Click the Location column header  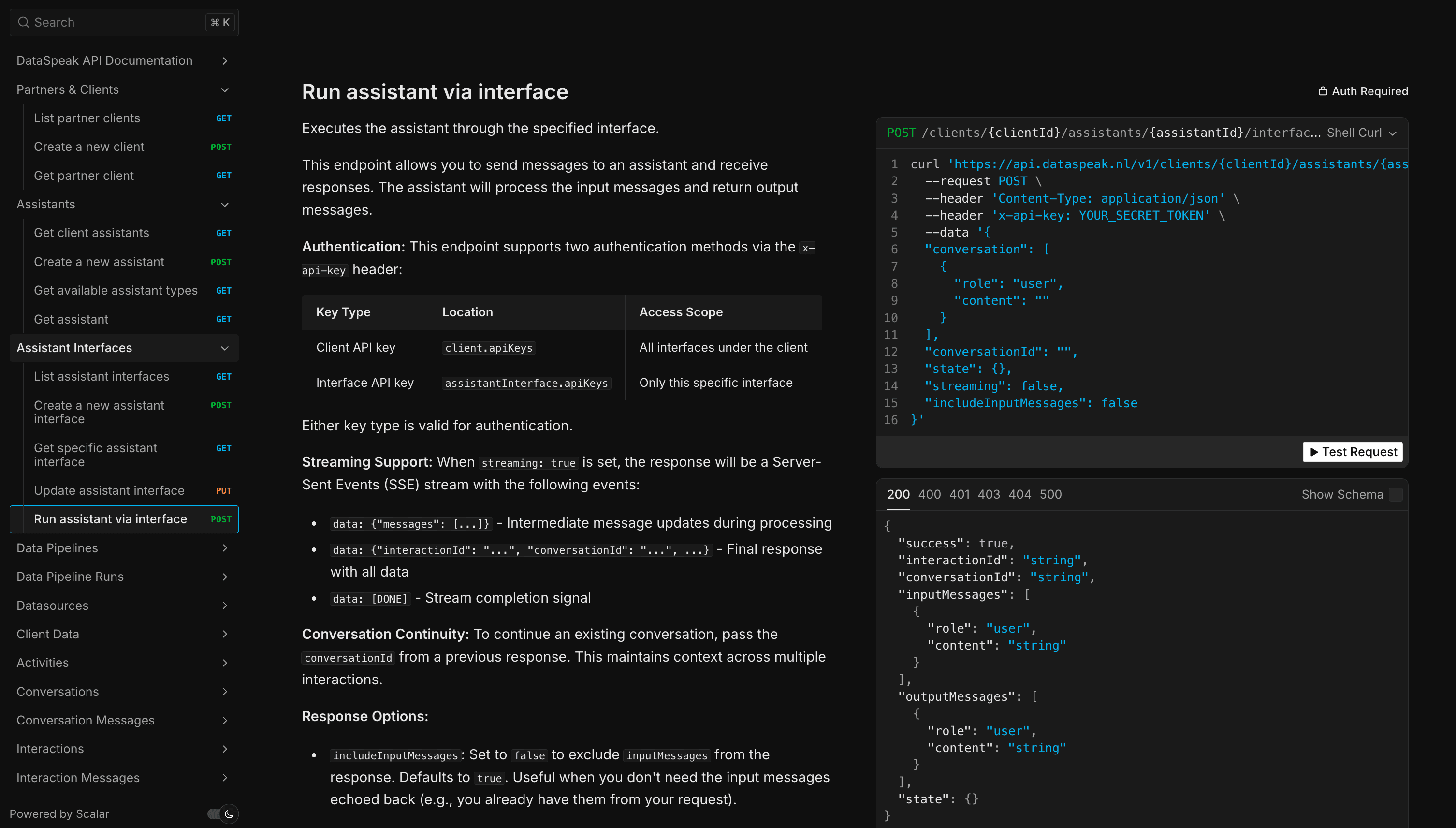tap(526, 312)
